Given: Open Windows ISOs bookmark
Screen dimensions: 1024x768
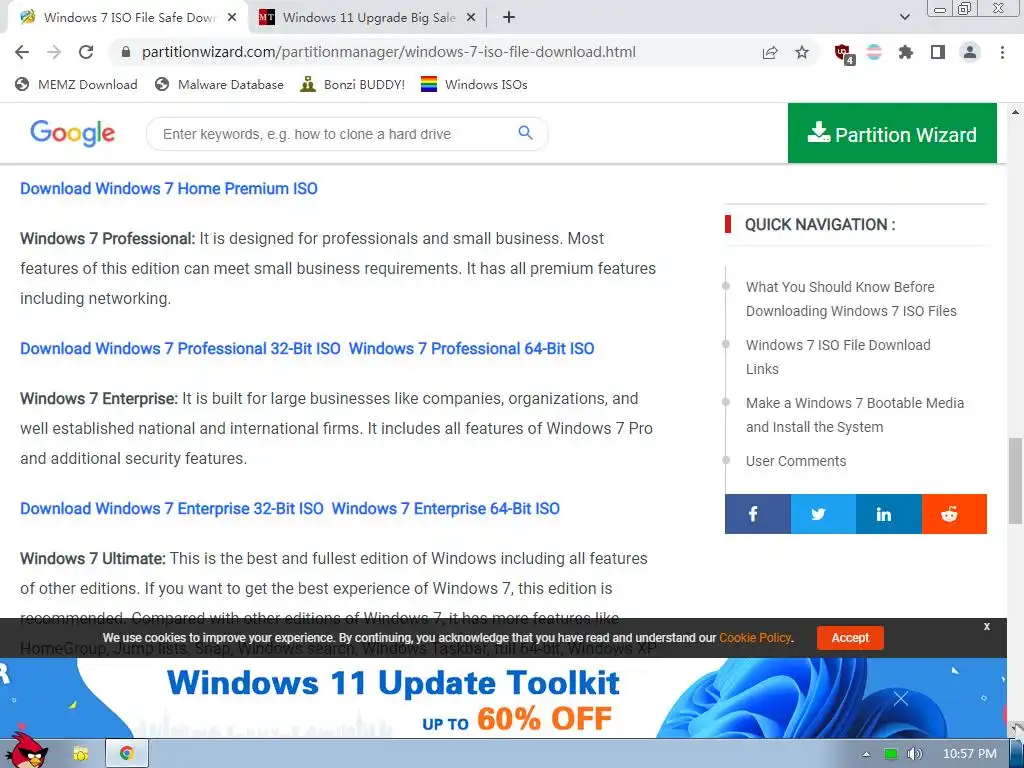Looking at the screenshot, I should pos(474,84).
